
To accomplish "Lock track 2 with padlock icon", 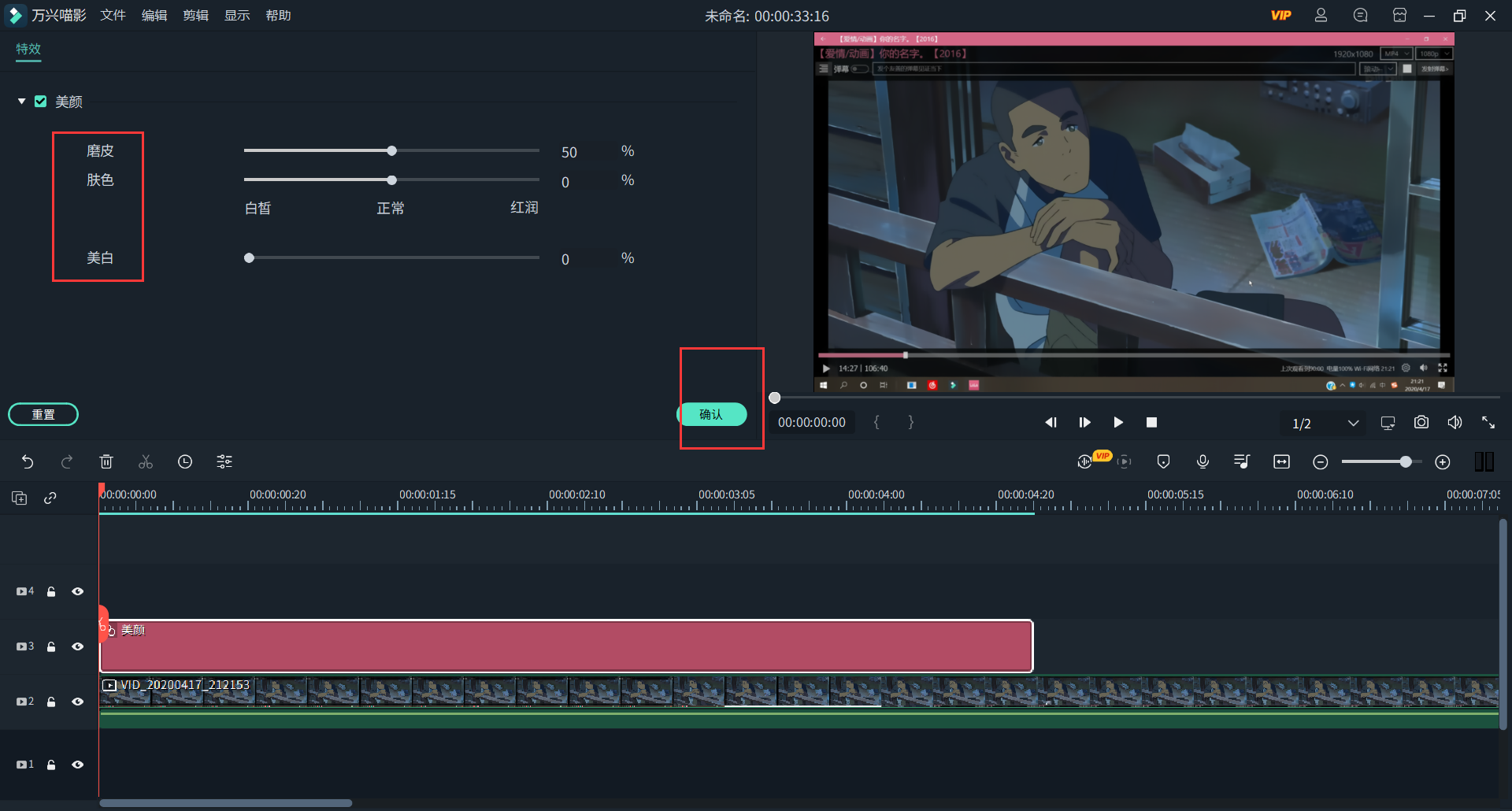I will pos(51,702).
